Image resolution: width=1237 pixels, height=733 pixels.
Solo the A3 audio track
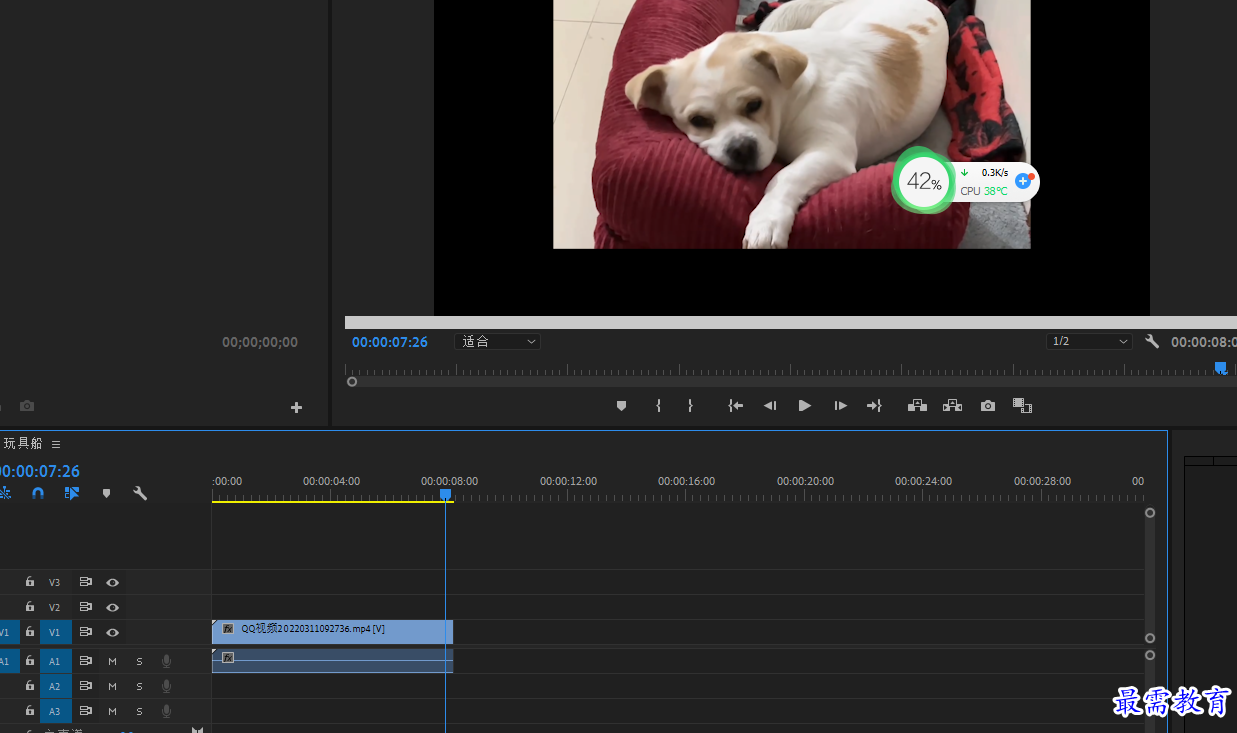pos(139,711)
